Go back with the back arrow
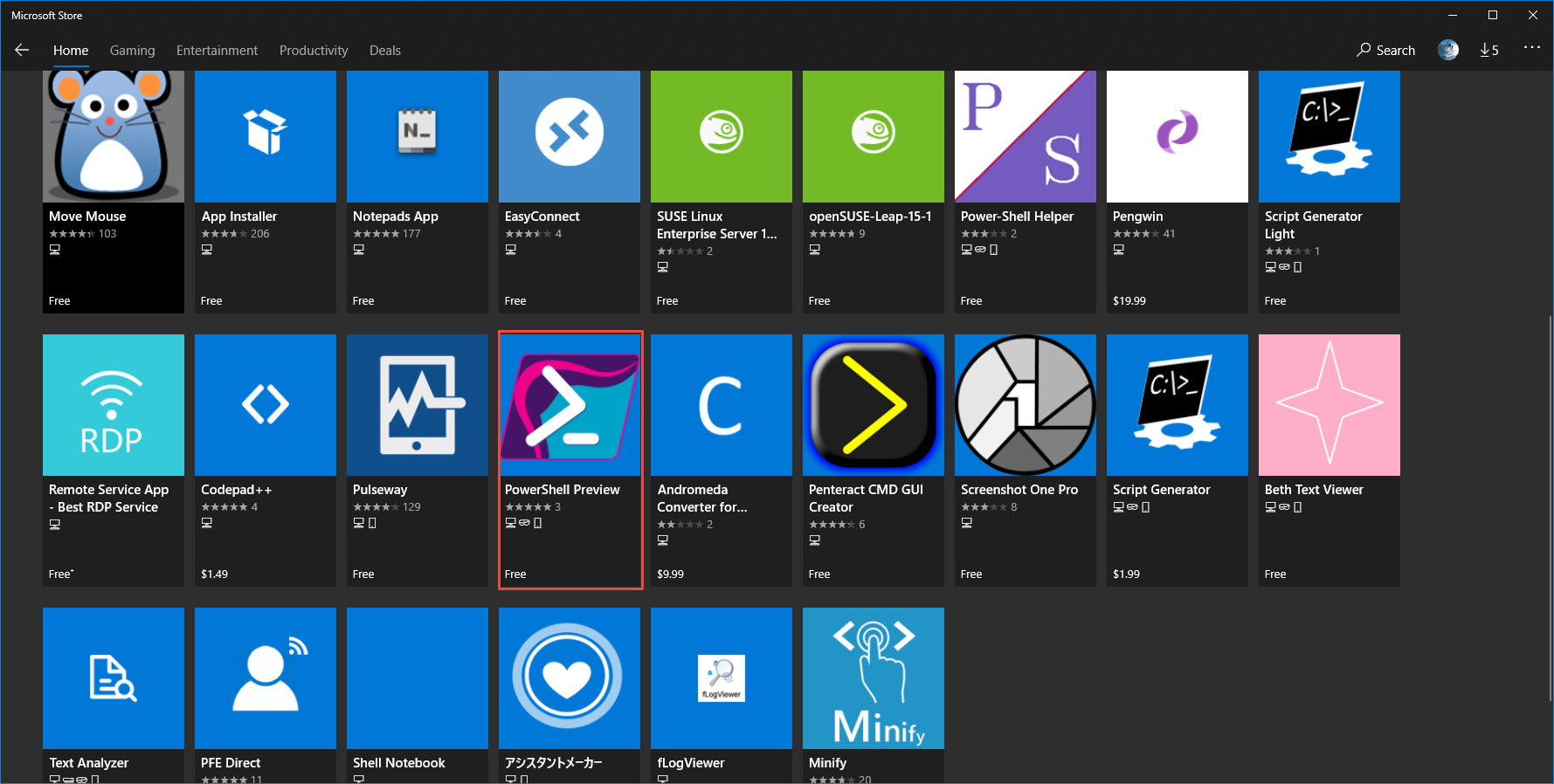 click(x=22, y=50)
